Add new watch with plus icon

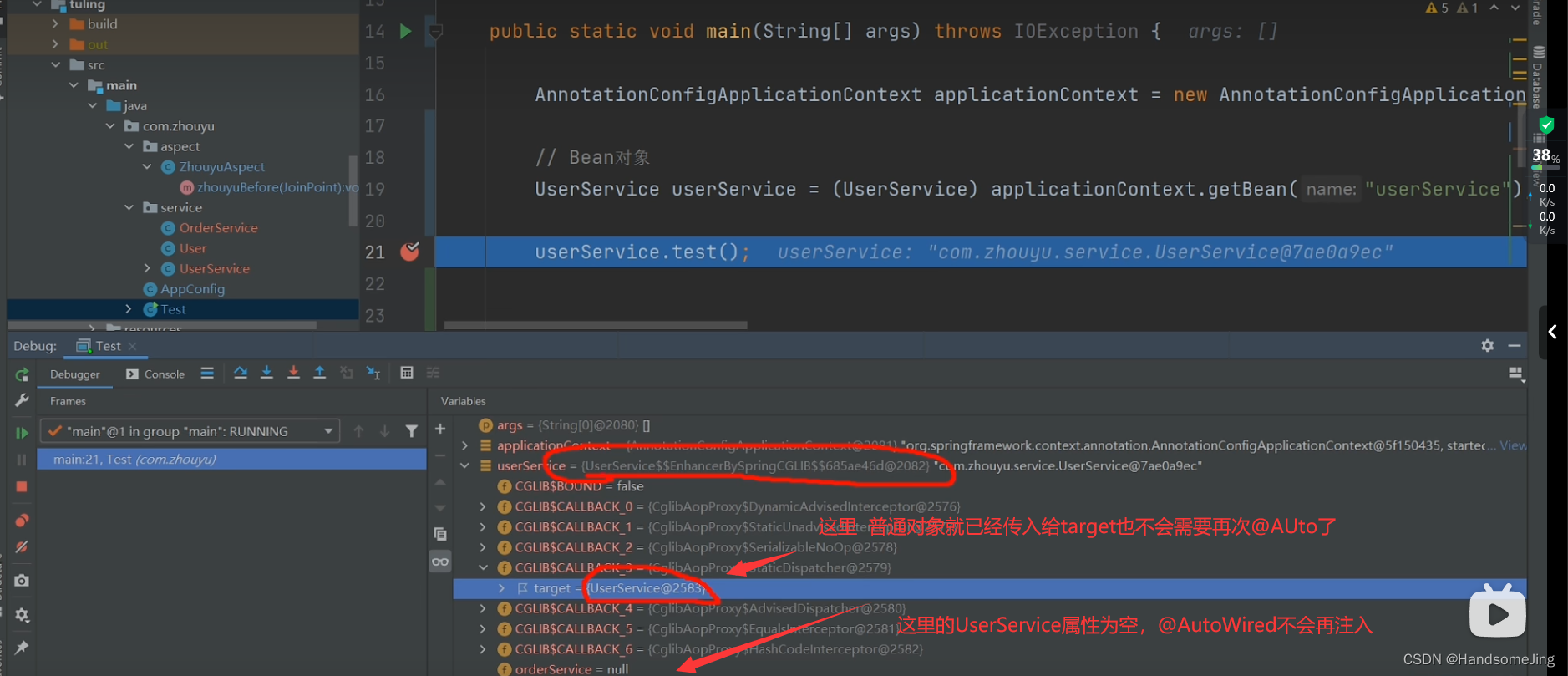pos(440,429)
